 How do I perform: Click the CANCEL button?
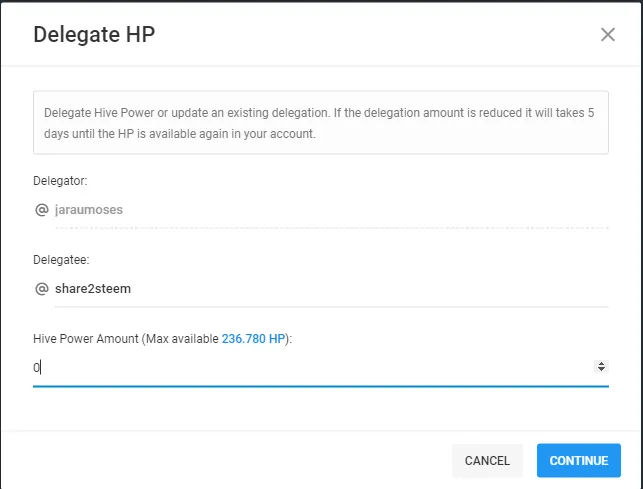[487, 460]
